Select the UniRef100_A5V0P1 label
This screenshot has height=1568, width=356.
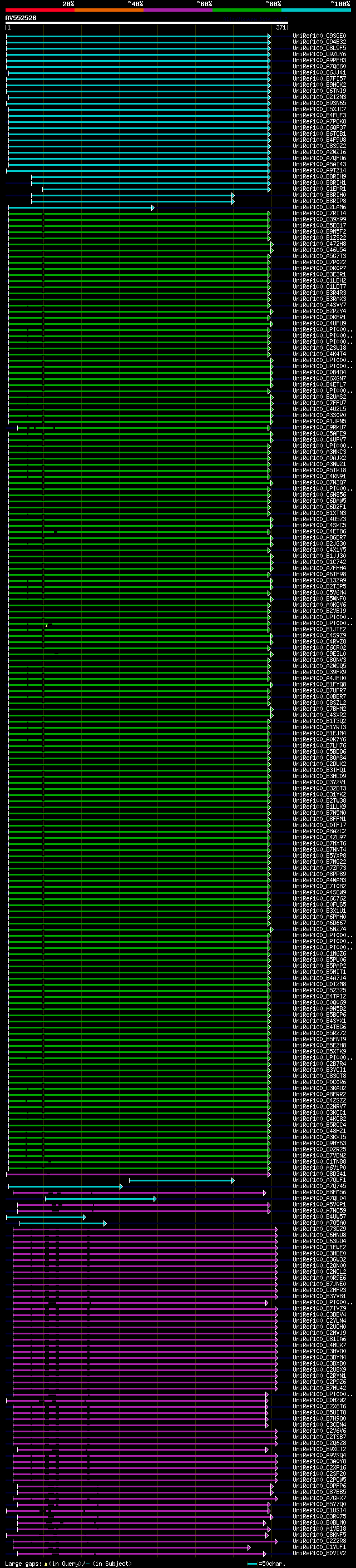pos(319,1205)
